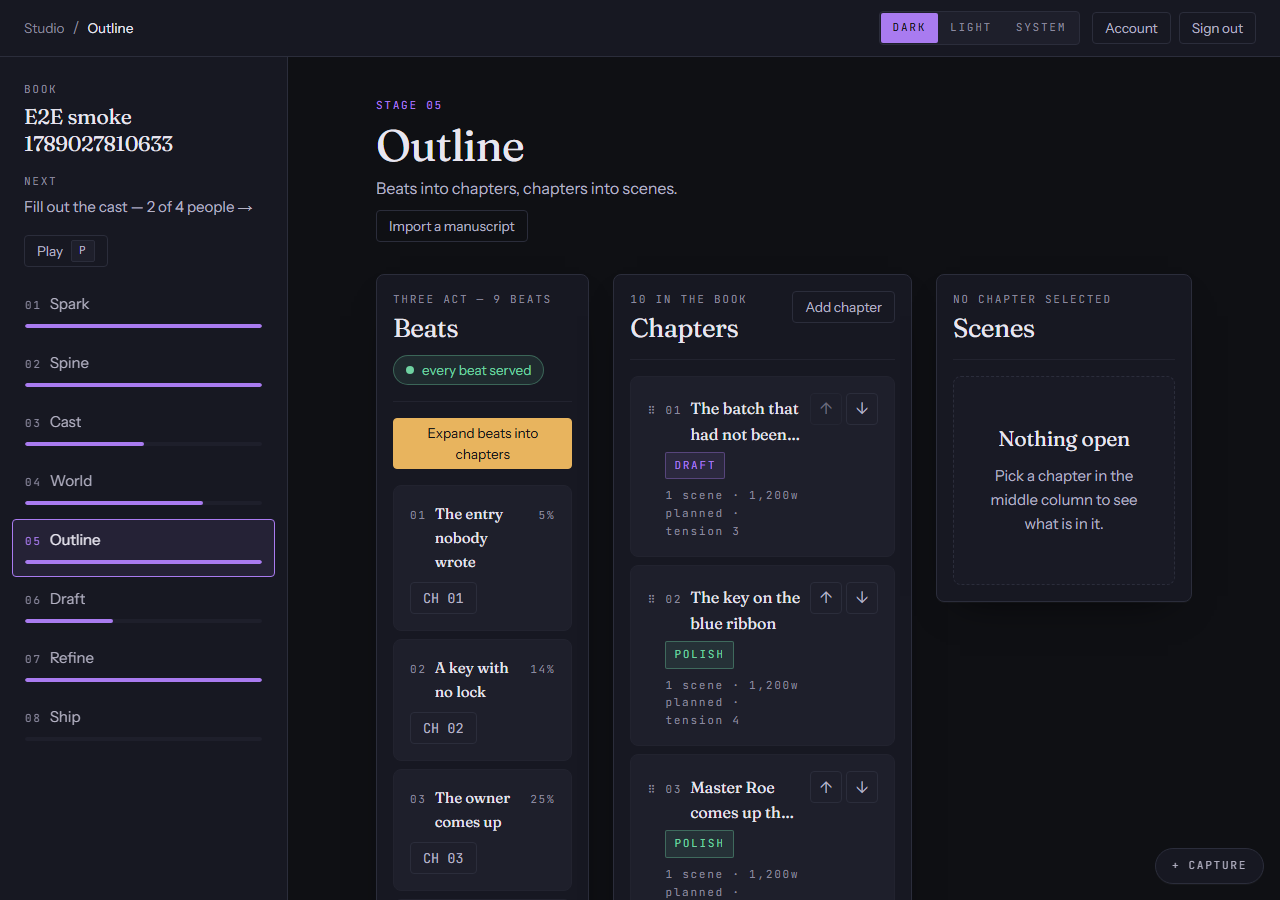Select beat 'The entry nobody wrote'
Screen dimensions: 1280x900
point(482,557)
